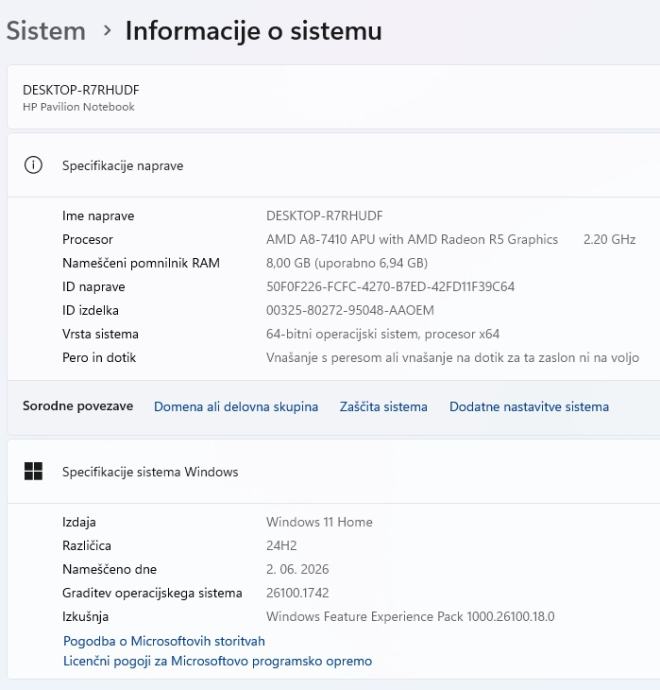Click the Nameščeni pomnilnik RAM label
660x690 pixels.
(x=141, y=263)
